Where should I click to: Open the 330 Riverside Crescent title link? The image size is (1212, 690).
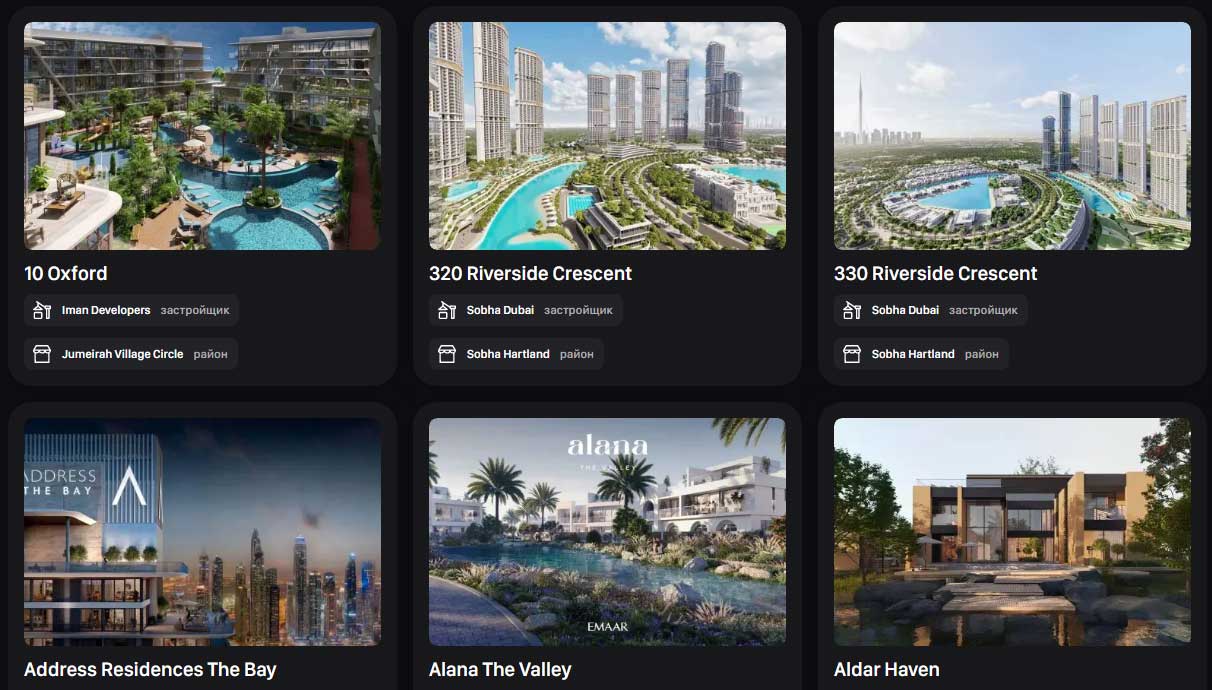point(936,273)
